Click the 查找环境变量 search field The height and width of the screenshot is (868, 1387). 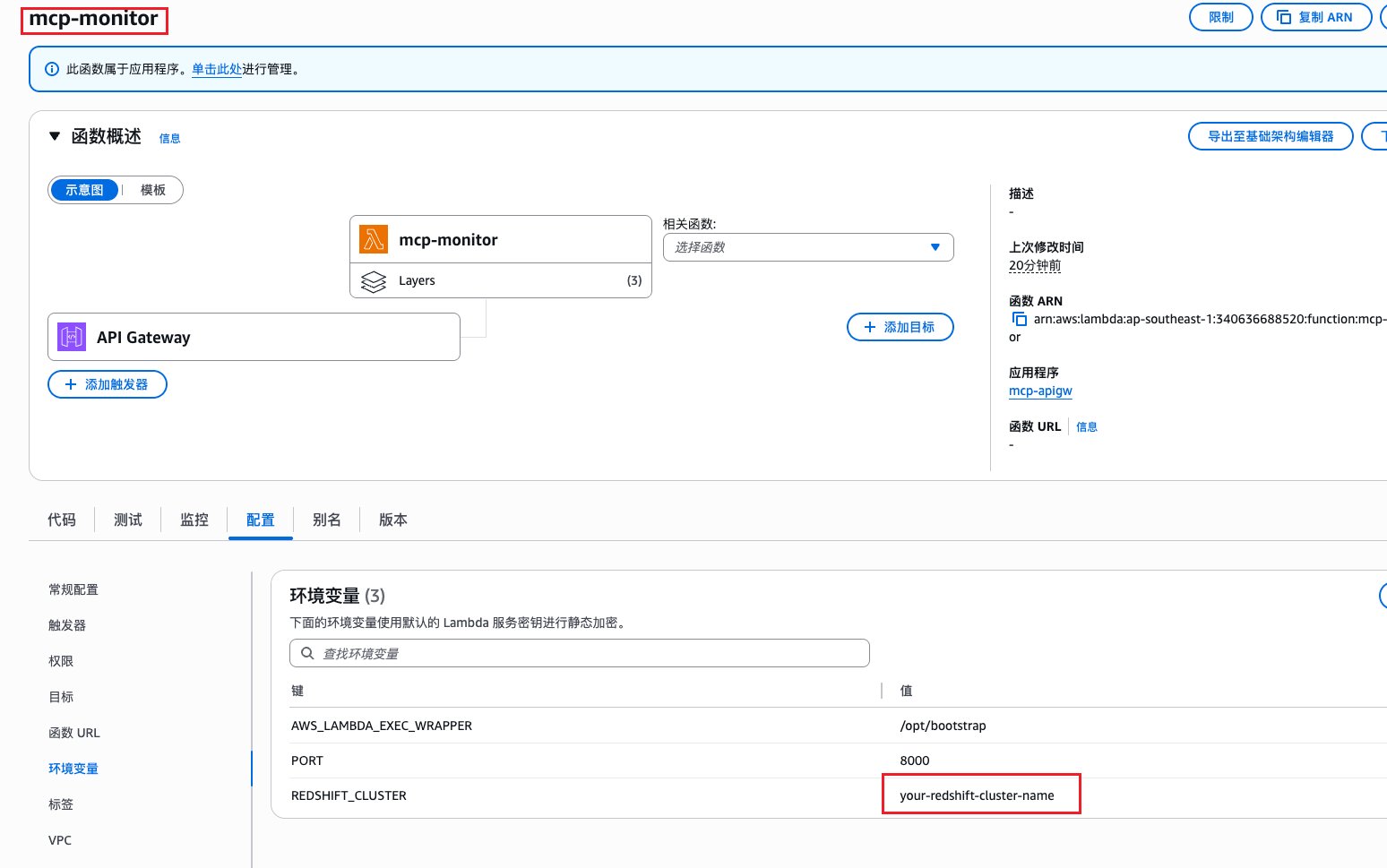(579, 653)
